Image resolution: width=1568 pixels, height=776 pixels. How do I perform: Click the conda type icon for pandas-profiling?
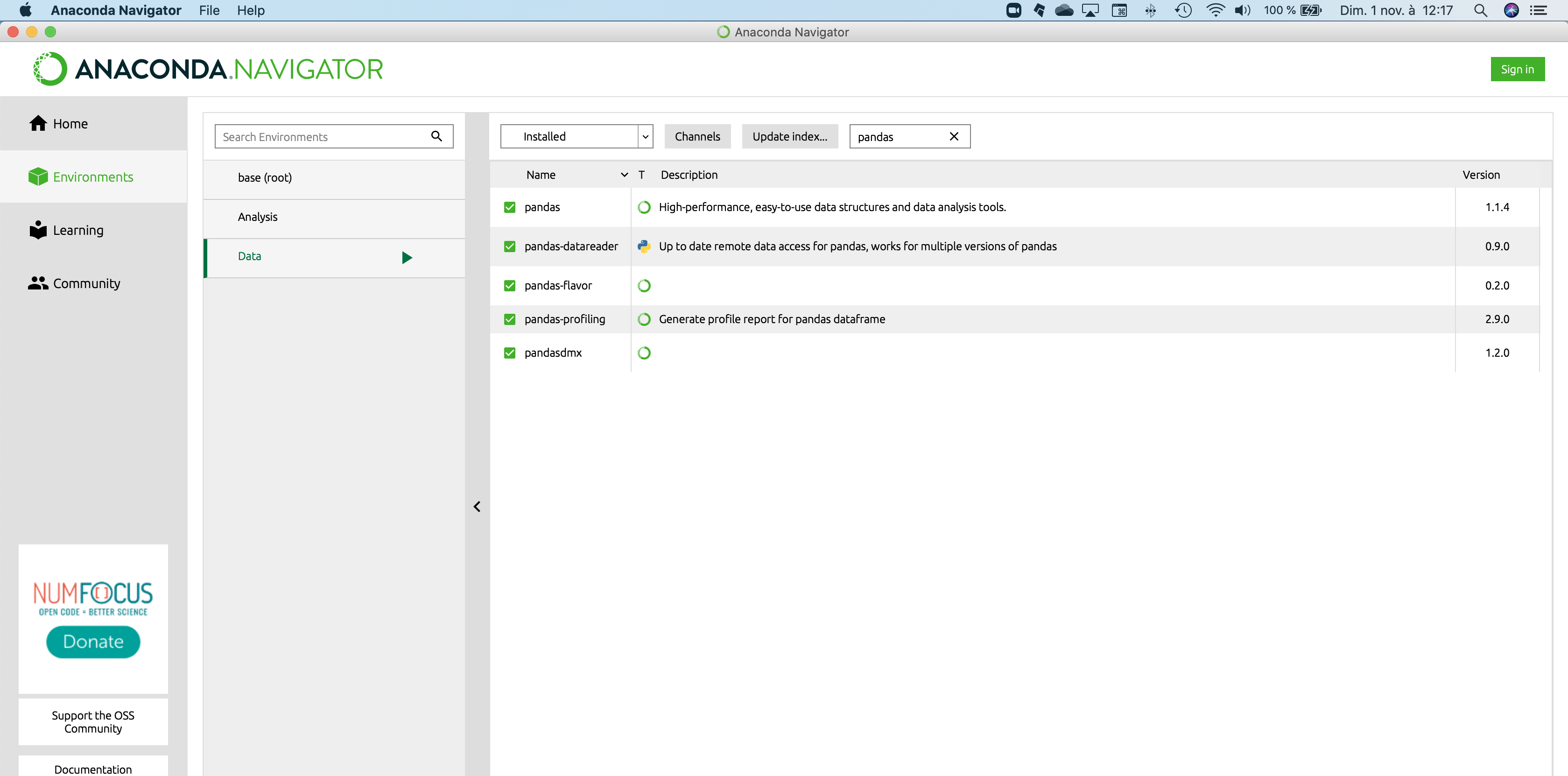(644, 319)
